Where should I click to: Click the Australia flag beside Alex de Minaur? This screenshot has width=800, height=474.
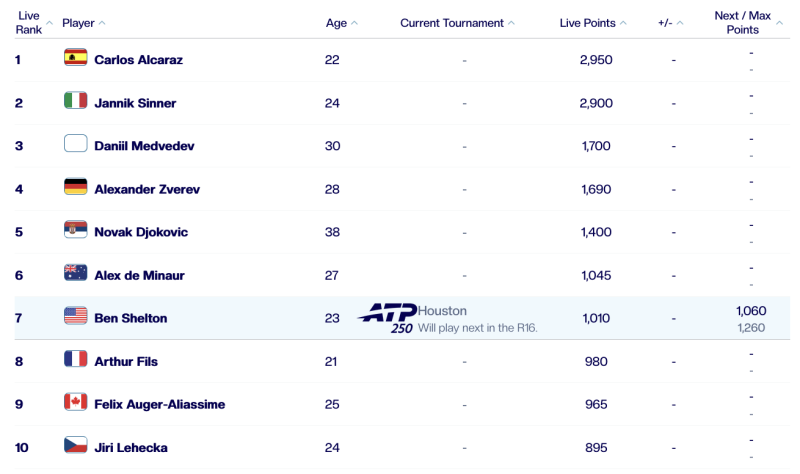[76, 273]
